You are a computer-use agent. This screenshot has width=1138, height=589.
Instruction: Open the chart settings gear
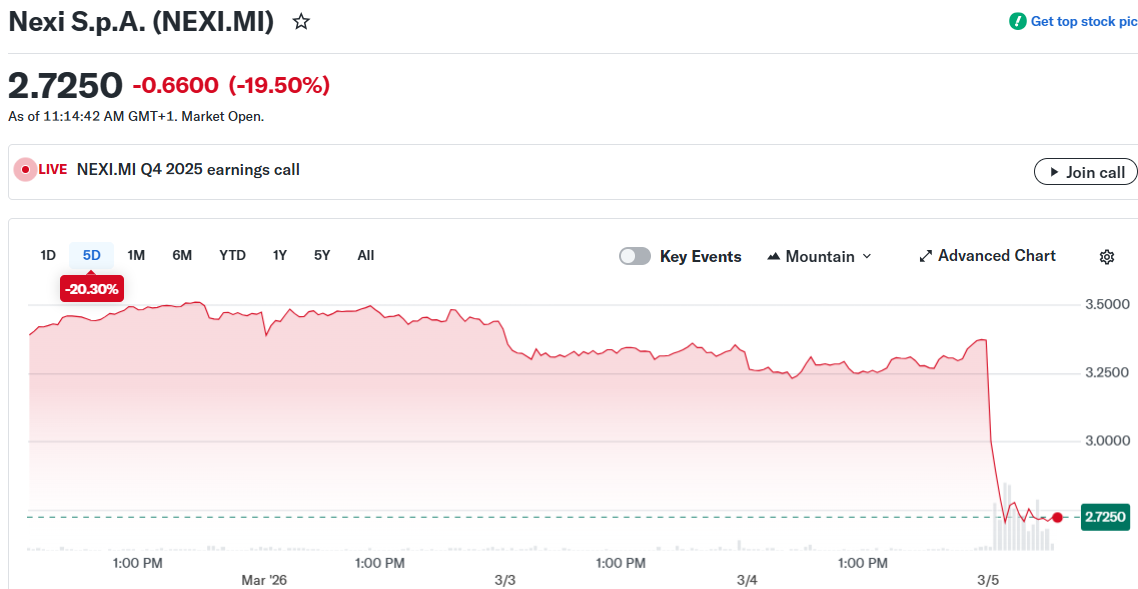(x=1106, y=256)
